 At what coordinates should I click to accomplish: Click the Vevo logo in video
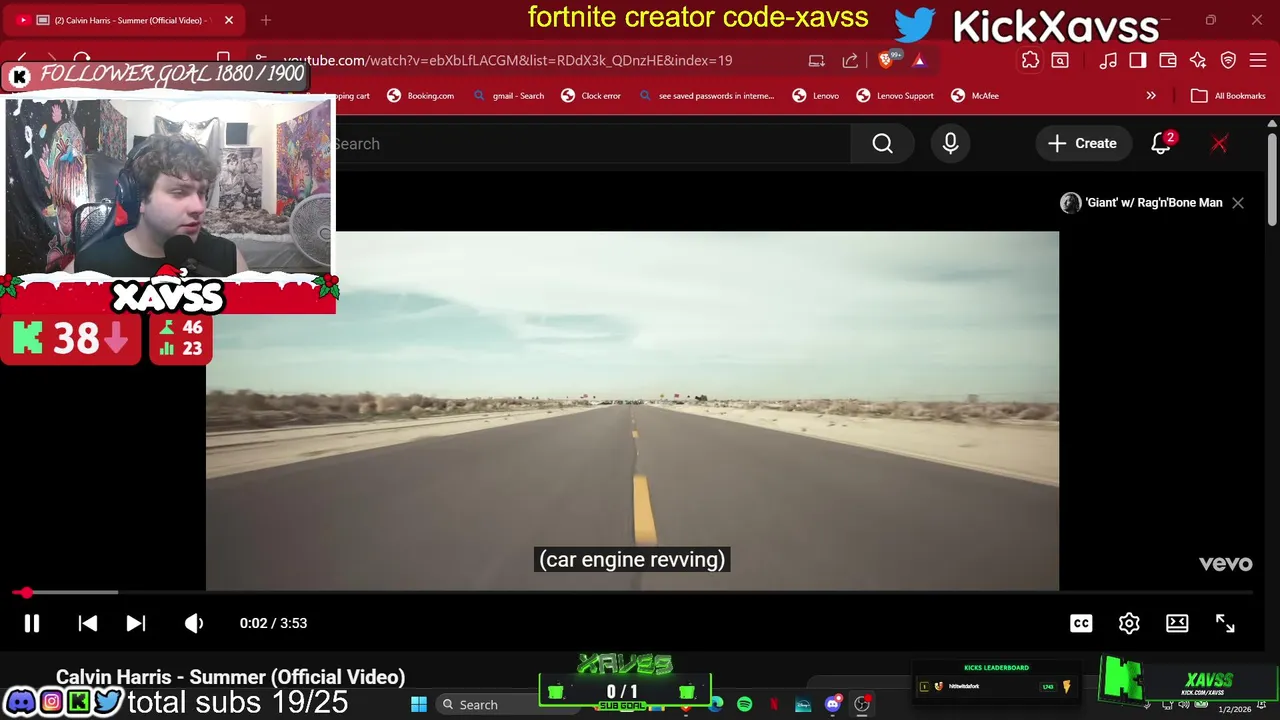pyautogui.click(x=1225, y=564)
